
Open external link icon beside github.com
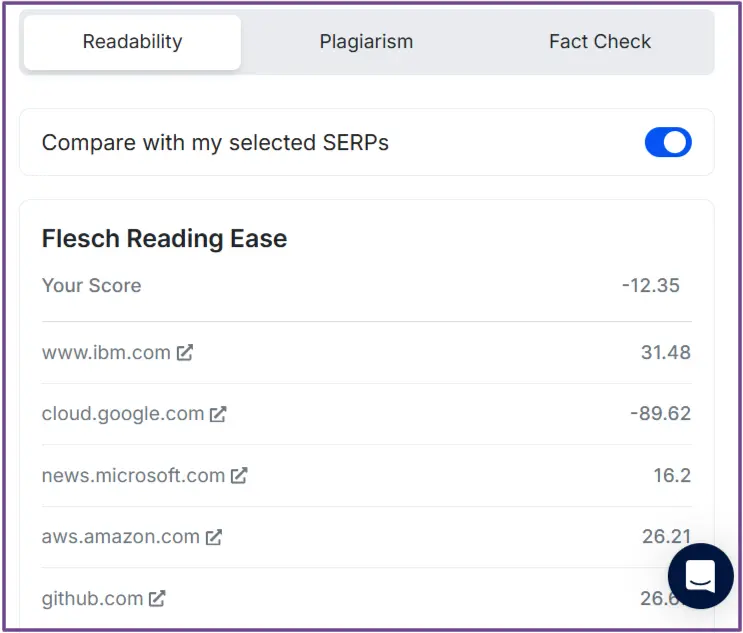[157, 599]
